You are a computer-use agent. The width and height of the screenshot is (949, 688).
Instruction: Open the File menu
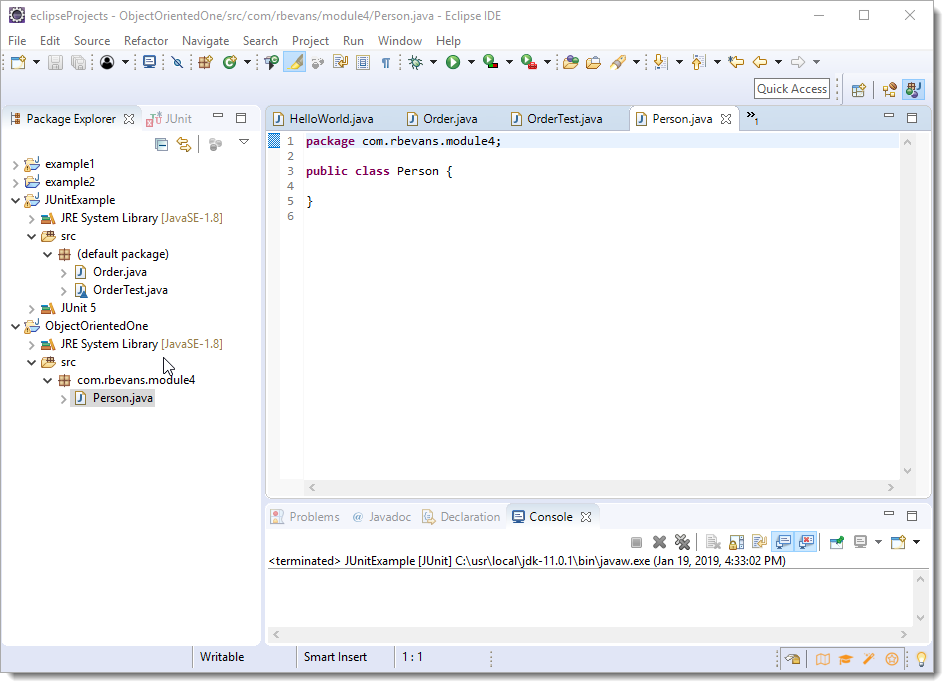(17, 41)
